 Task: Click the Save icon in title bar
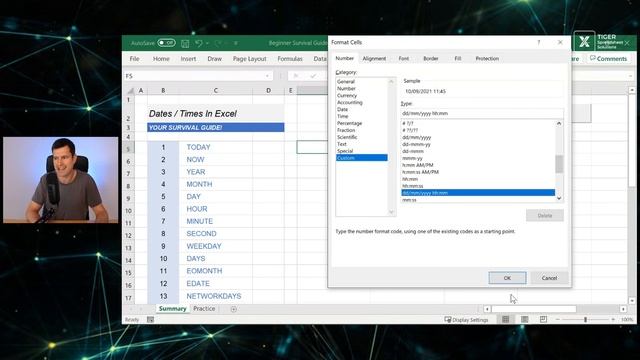tap(185, 43)
